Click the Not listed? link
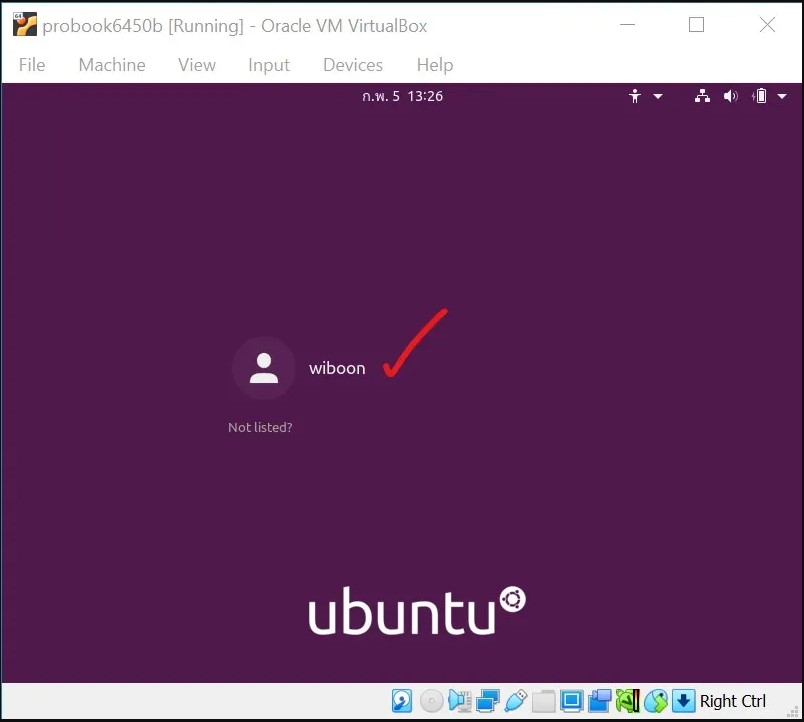The height and width of the screenshot is (722, 804). (x=260, y=427)
